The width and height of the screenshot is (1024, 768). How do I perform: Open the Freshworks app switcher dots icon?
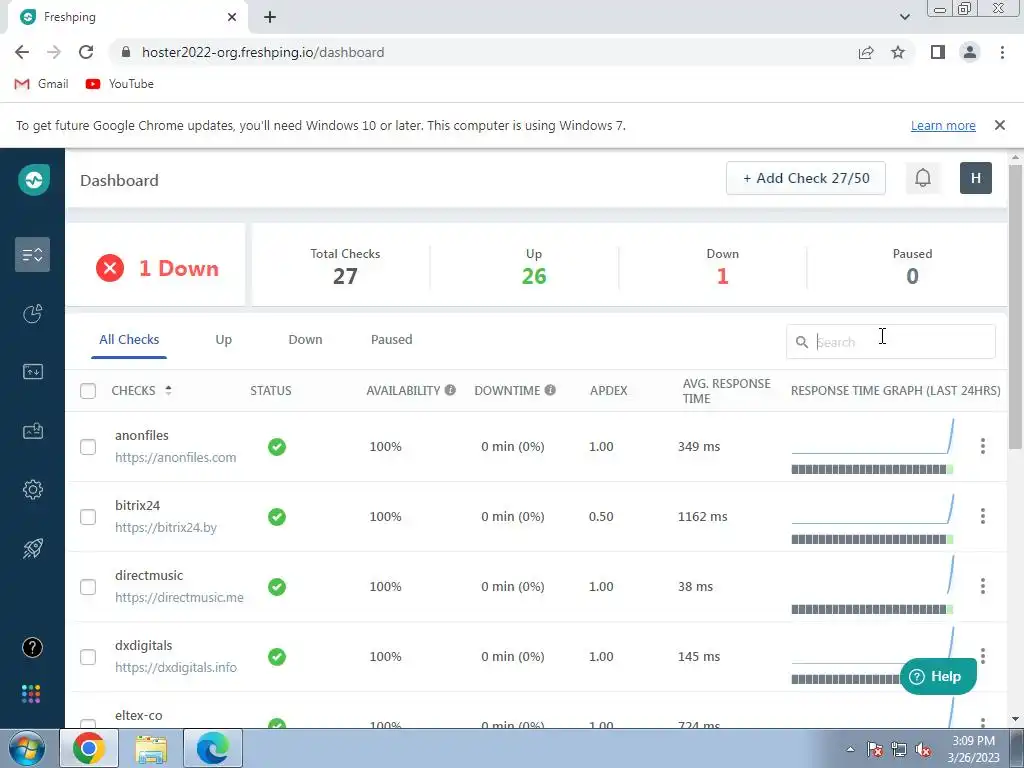(x=31, y=694)
